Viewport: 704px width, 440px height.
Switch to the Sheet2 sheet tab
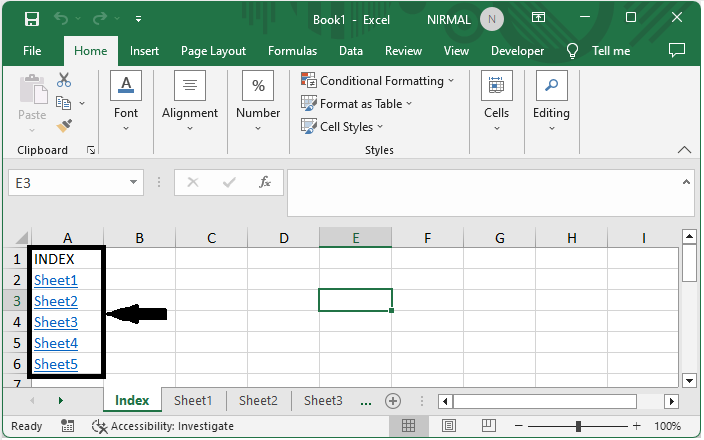(x=258, y=400)
